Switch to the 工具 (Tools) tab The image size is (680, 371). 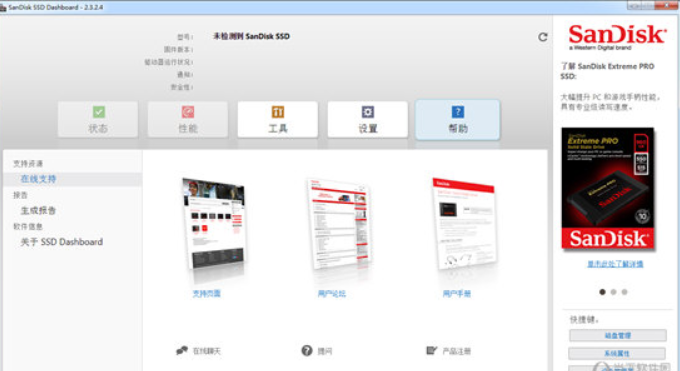tap(278, 120)
